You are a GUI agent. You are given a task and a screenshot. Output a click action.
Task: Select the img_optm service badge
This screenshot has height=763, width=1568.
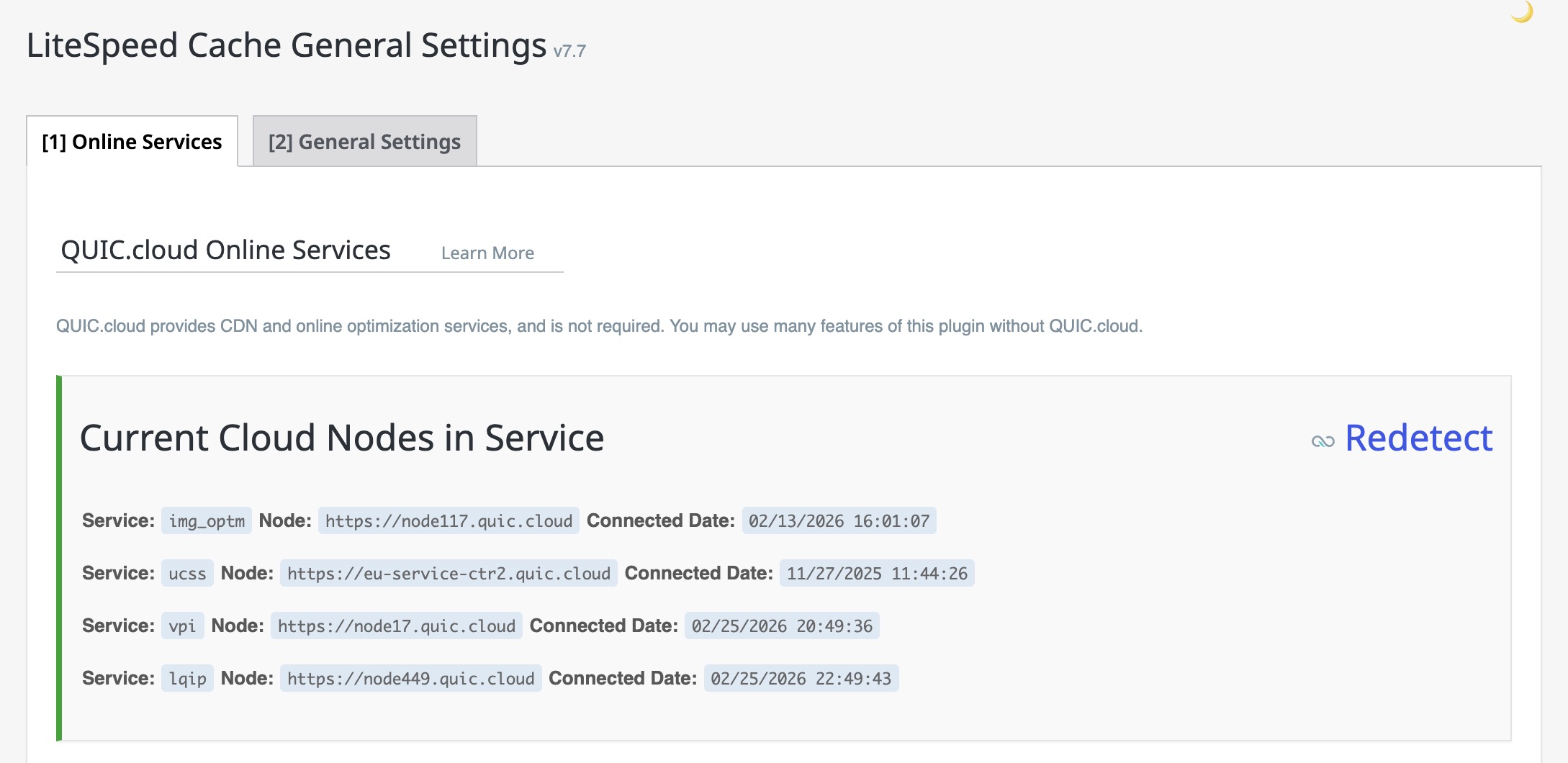[207, 520]
